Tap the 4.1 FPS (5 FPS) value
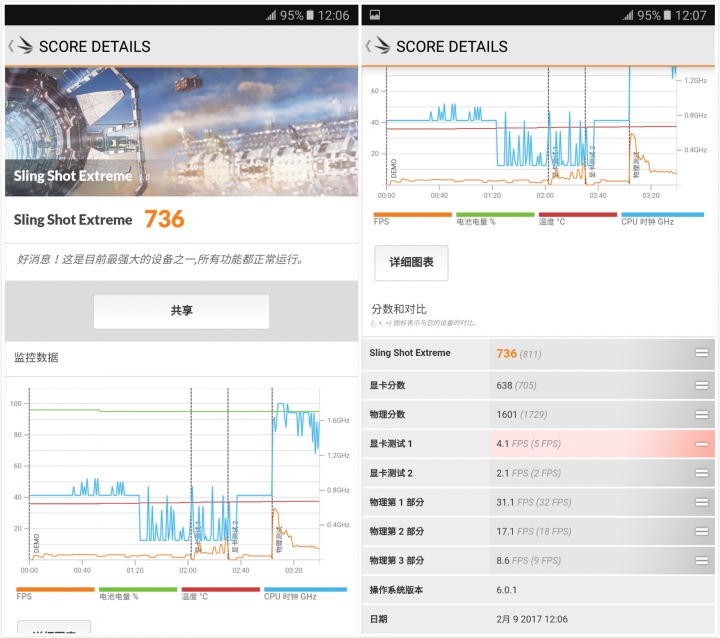The image size is (720, 638). coord(529,444)
